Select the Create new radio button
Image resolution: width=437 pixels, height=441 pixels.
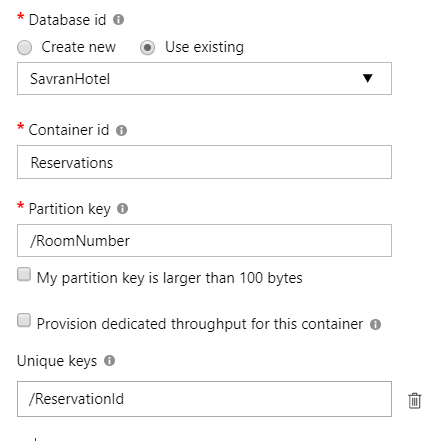(25, 48)
